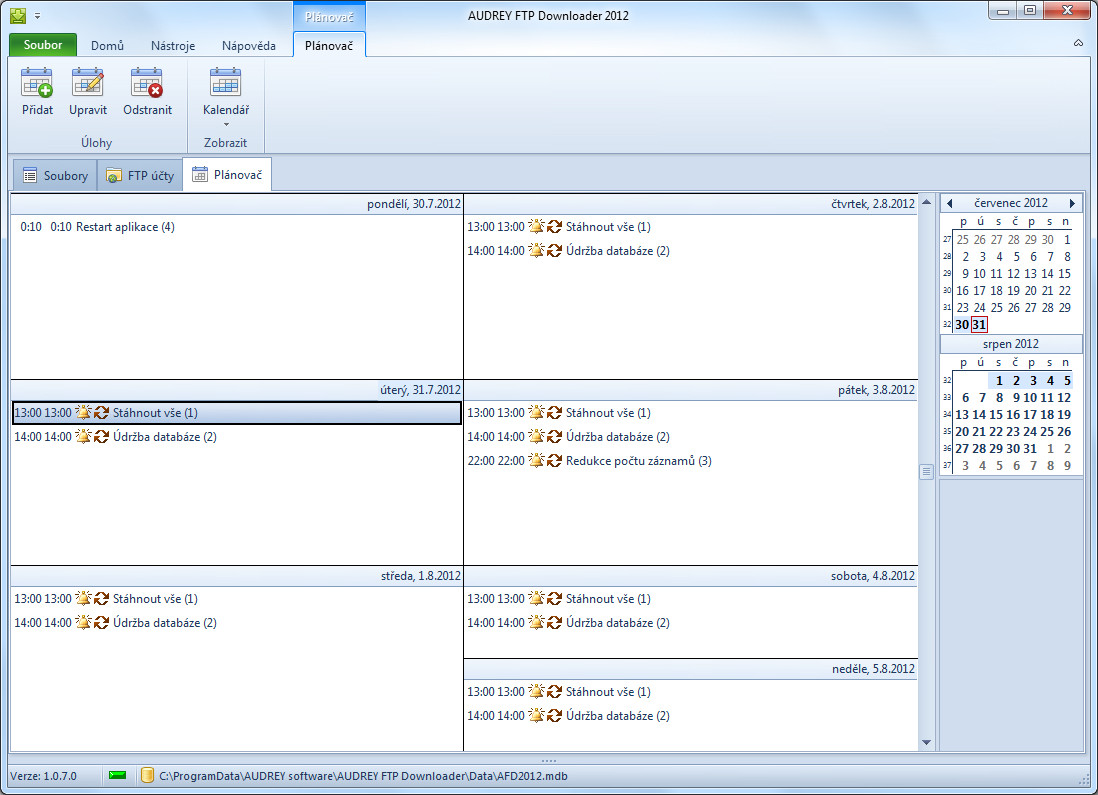Click the bell icon on Redukce počtu záznamů
Screen dimensions: 1098x795
coord(536,460)
